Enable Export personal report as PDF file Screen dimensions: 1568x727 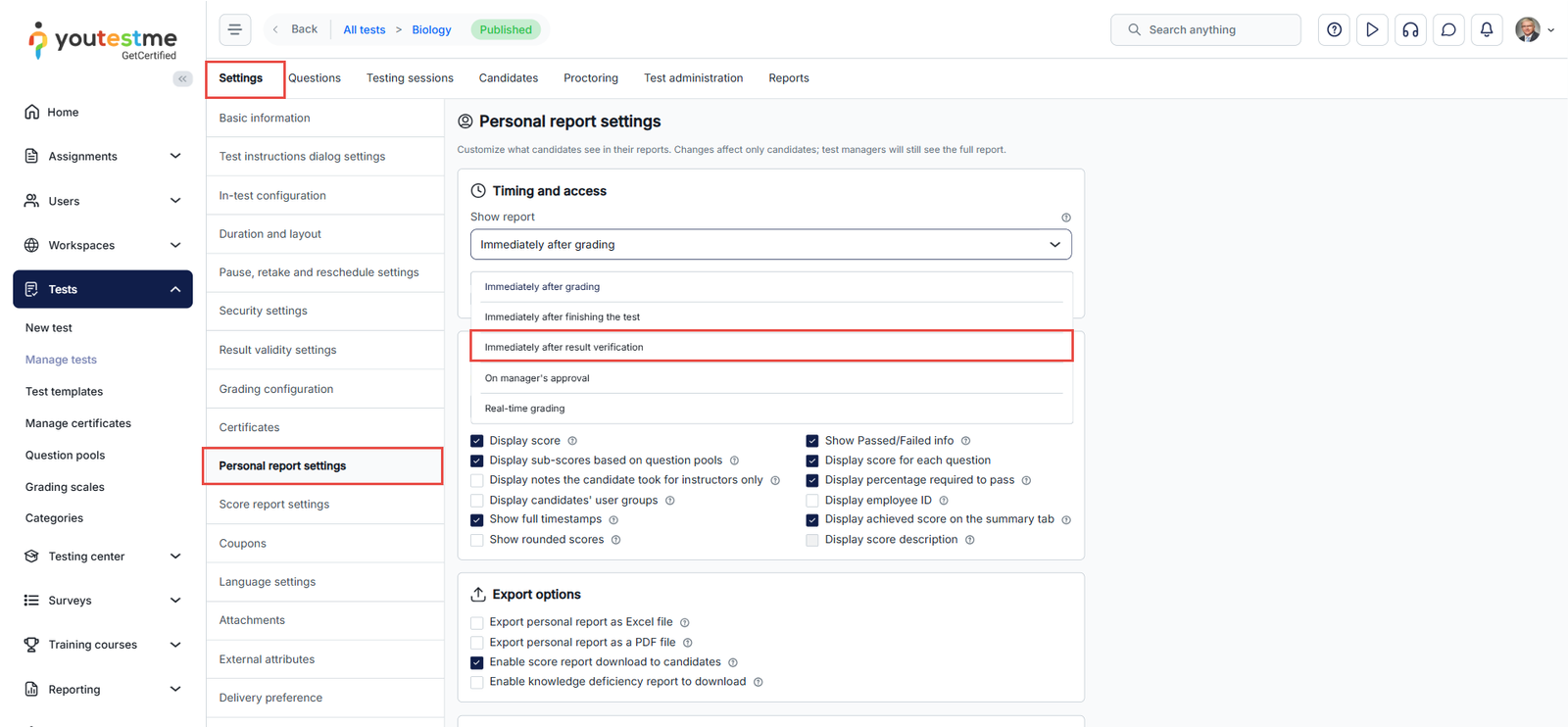[x=477, y=643]
